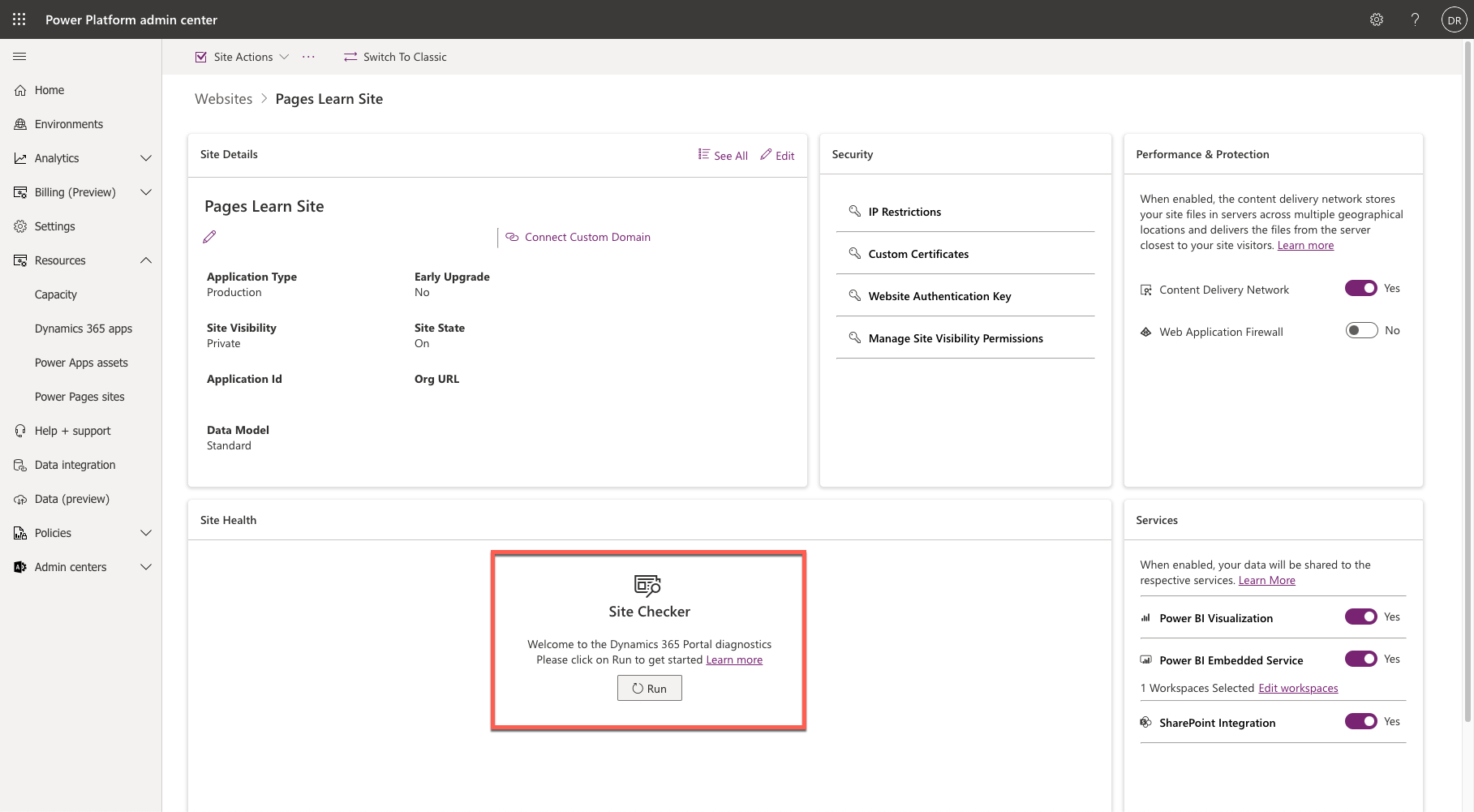This screenshot has width=1474, height=812.
Task: Go to Home in the sidebar
Action: [x=81, y=90]
